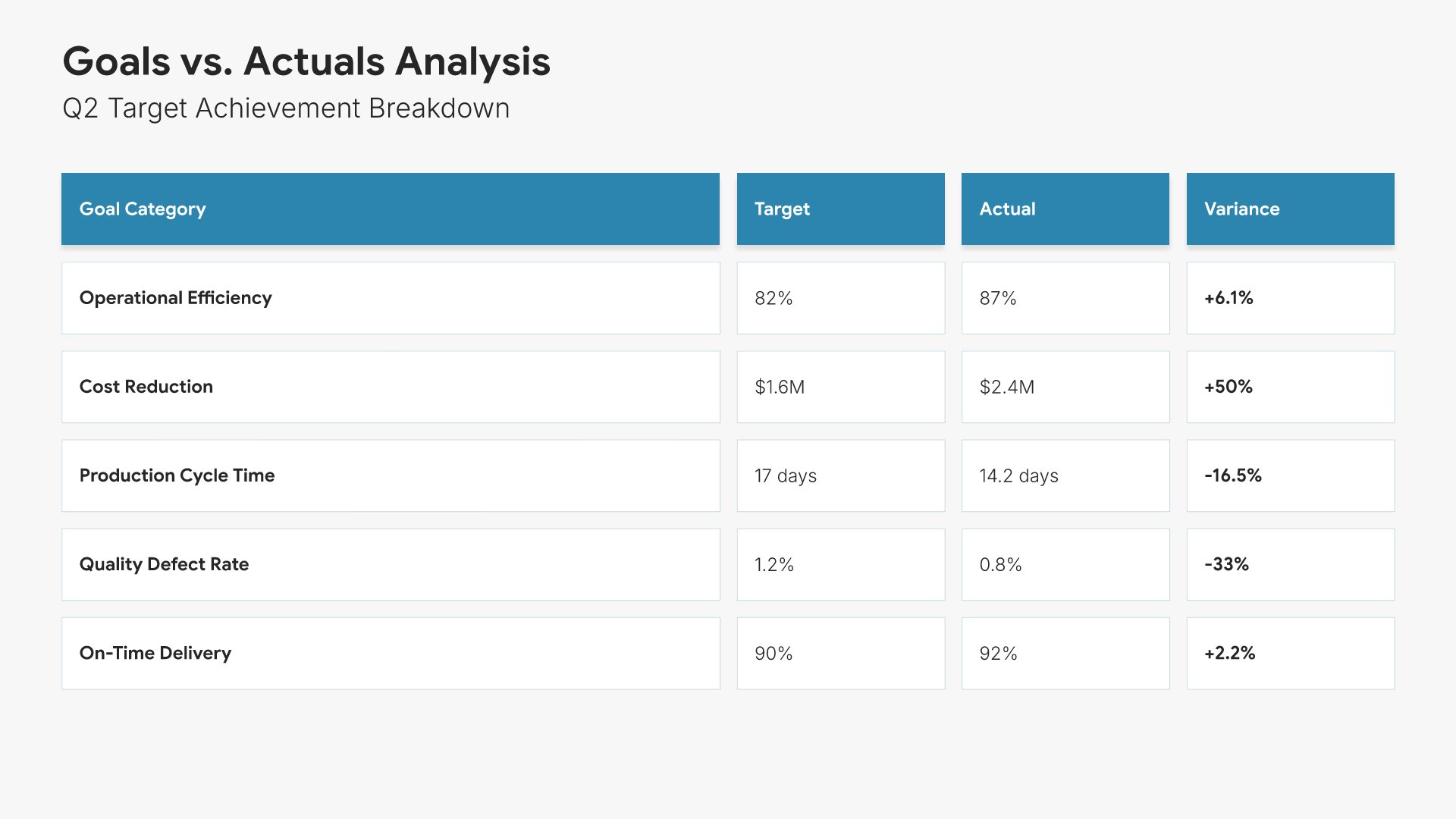Select the 14.2 days actual cell
Image resolution: width=1456 pixels, height=819 pixels.
(x=1018, y=475)
